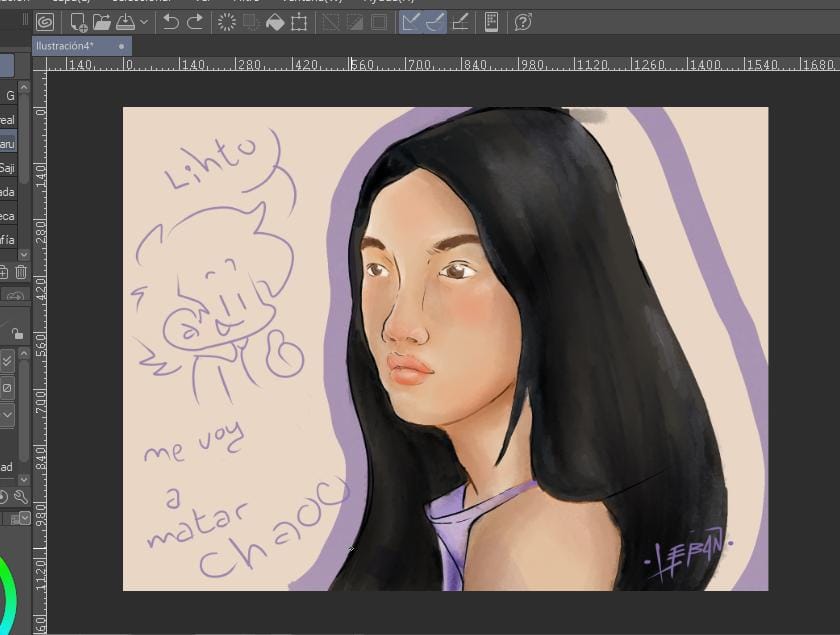
Task: Open the tool property dropdown chevron
Action: tap(7, 415)
